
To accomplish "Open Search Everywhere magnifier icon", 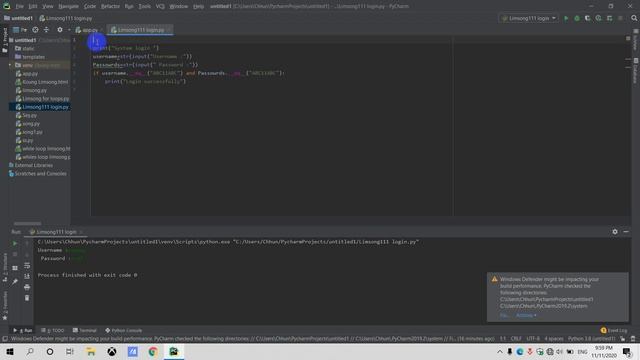I will [x=634, y=18].
